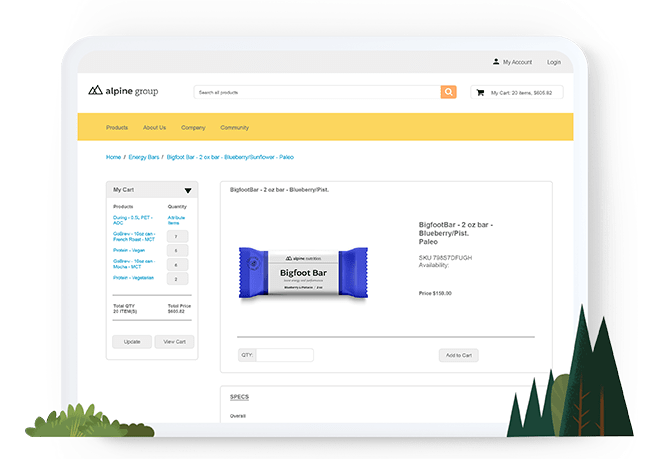Click the orange search magnifier button
Image resolution: width=650 pixels, height=459 pixels.
coord(449,92)
